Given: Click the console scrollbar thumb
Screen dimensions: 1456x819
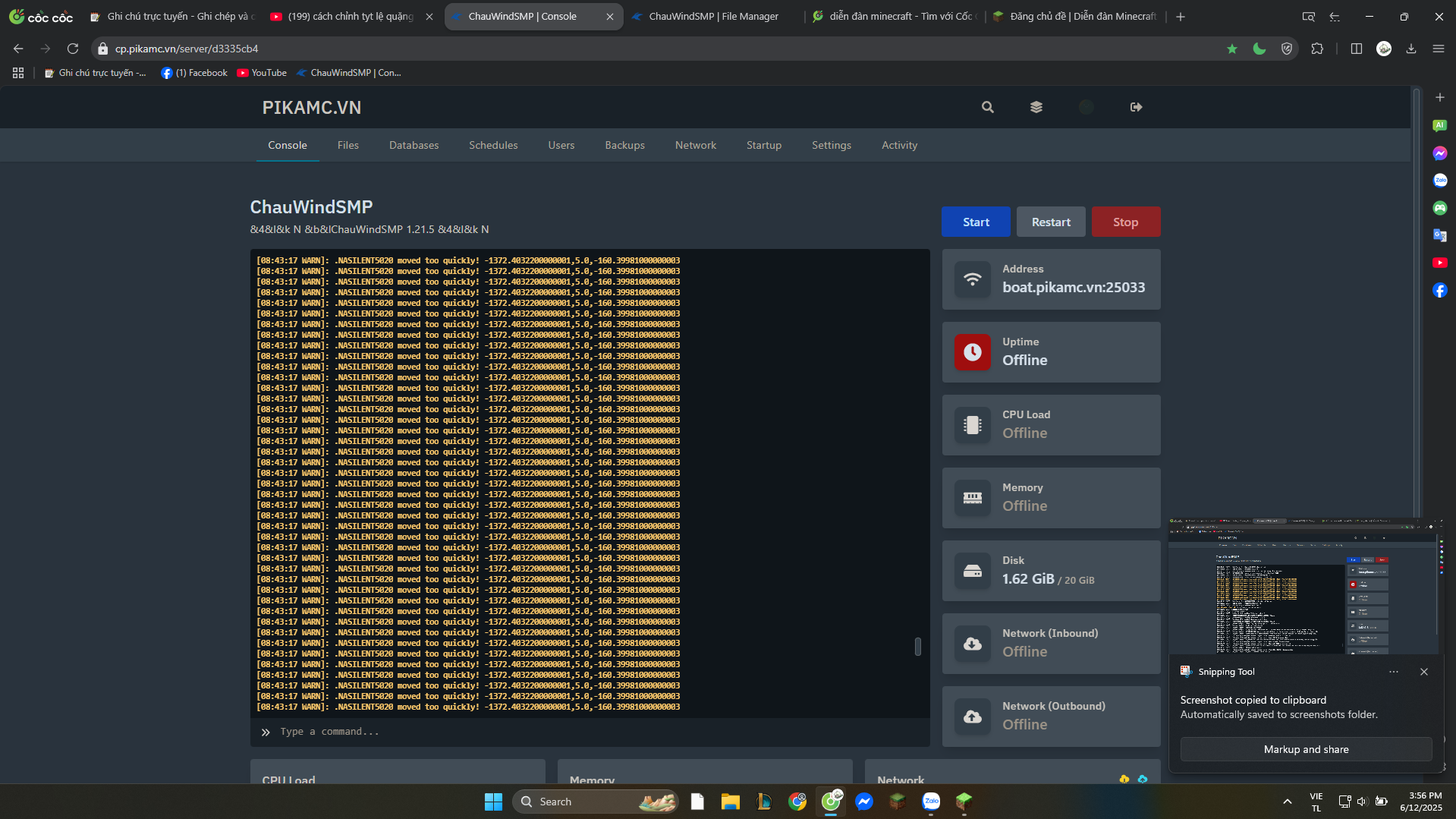Looking at the screenshot, I should [x=917, y=646].
